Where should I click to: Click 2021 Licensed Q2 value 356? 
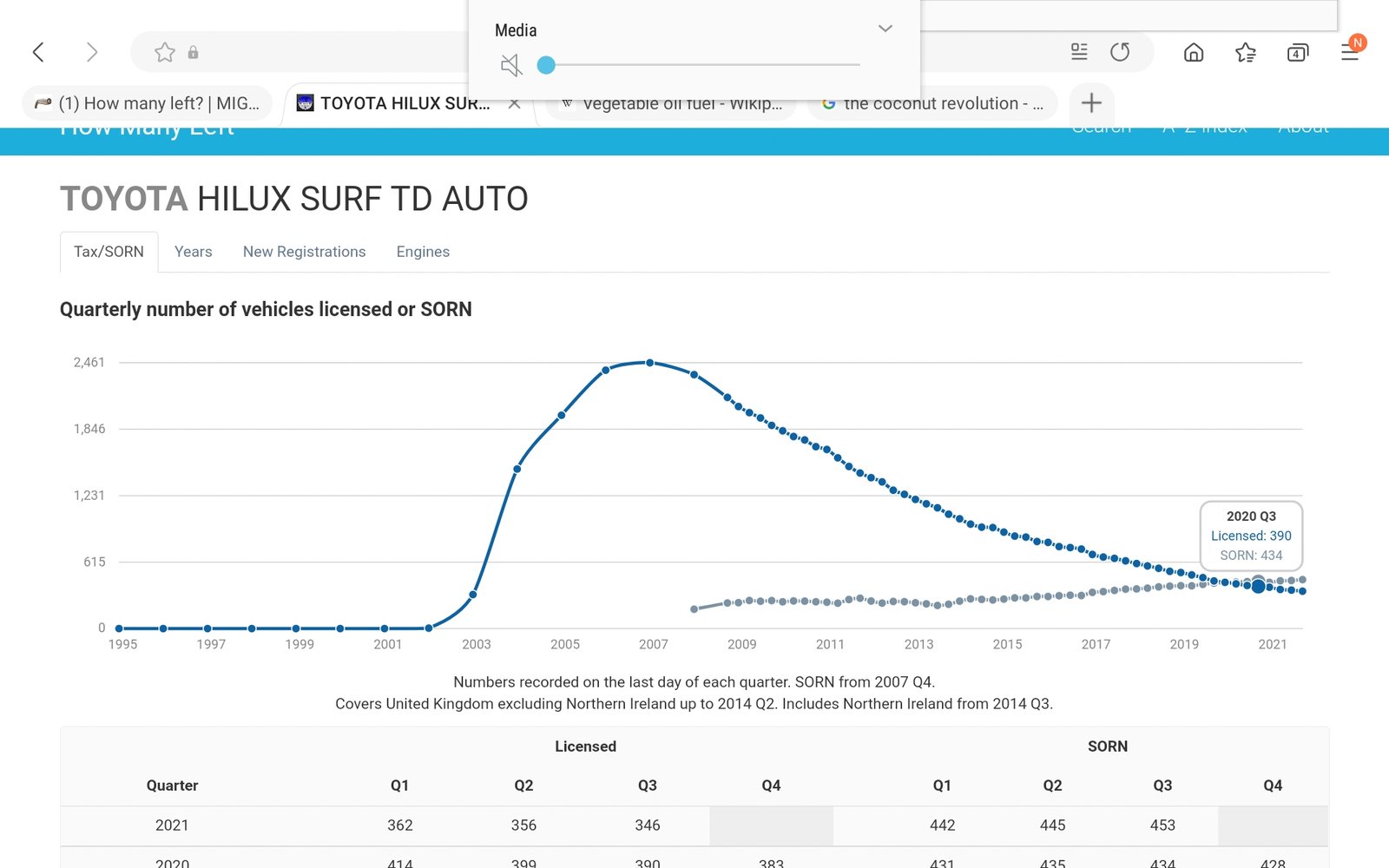[523, 825]
